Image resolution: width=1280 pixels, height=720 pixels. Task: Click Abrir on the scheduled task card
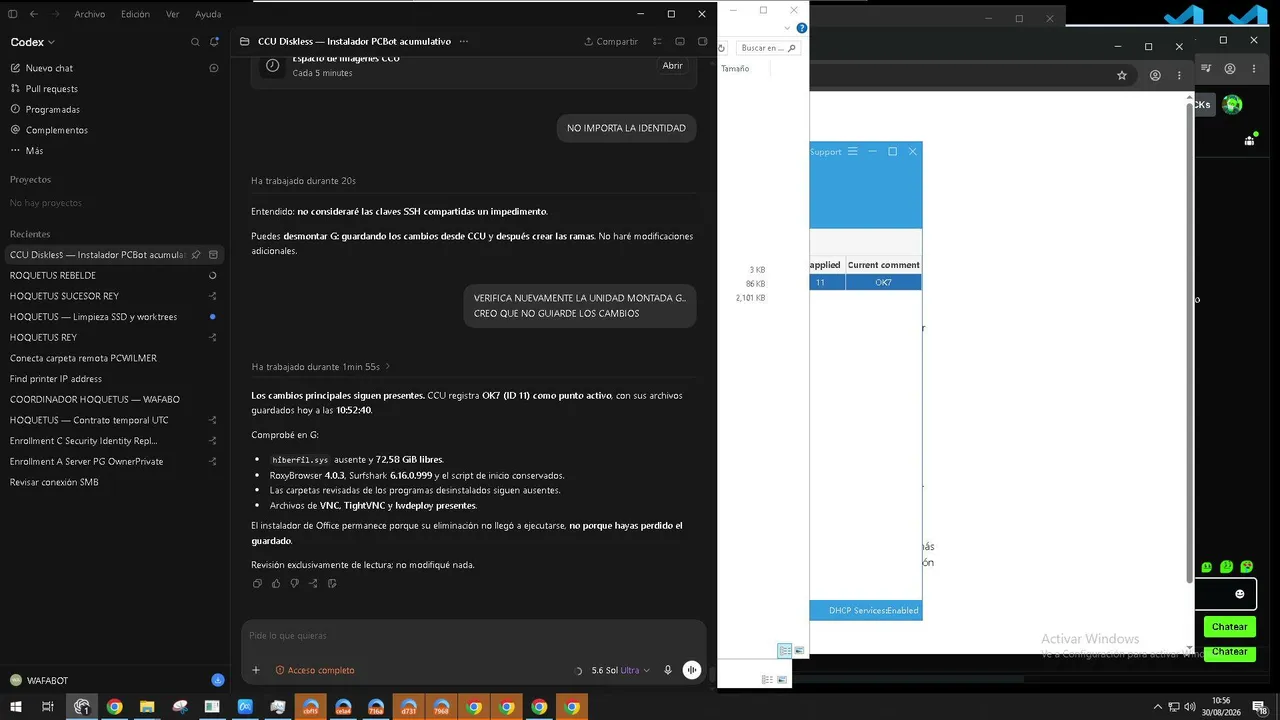[x=672, y=66]
